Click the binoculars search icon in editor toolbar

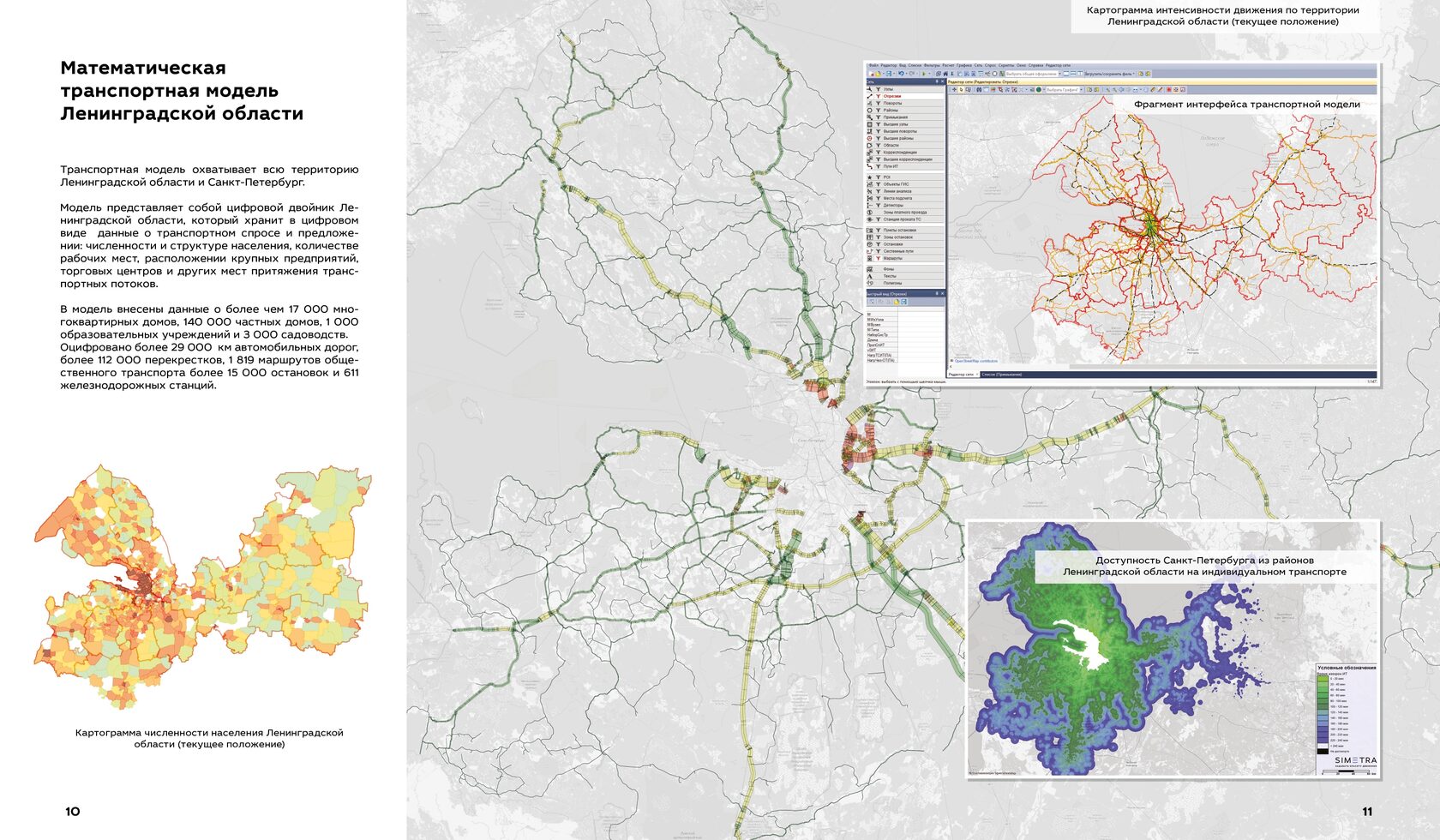coord(979,89)
